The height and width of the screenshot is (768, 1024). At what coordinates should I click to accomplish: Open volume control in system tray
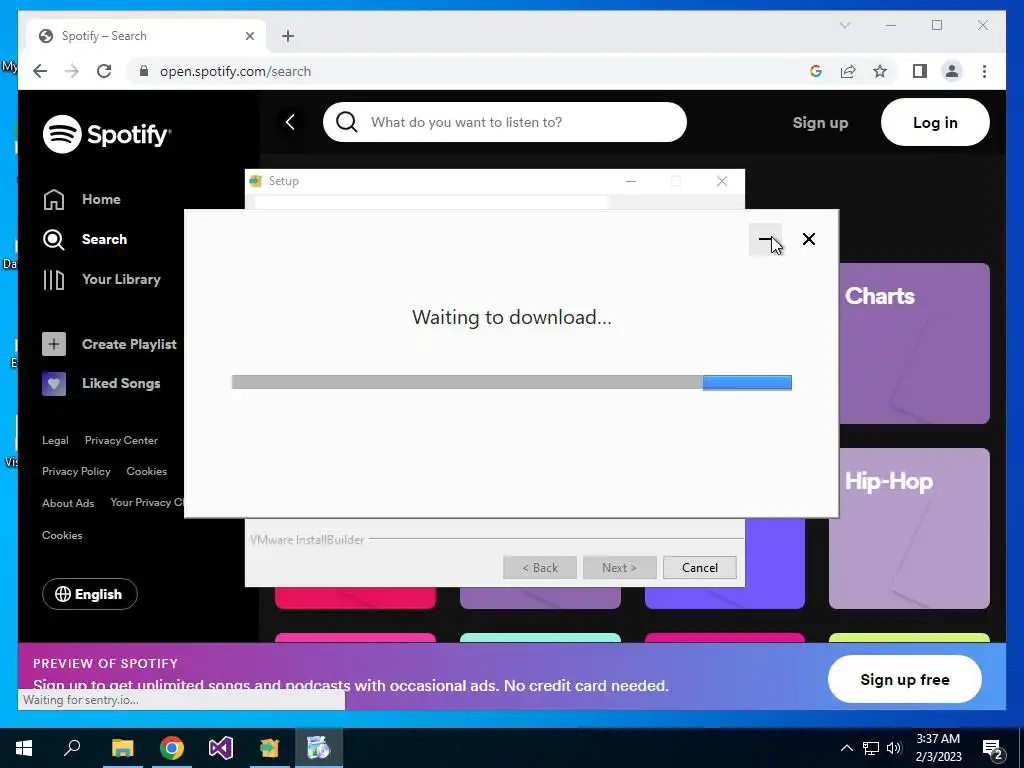[894, 748]
